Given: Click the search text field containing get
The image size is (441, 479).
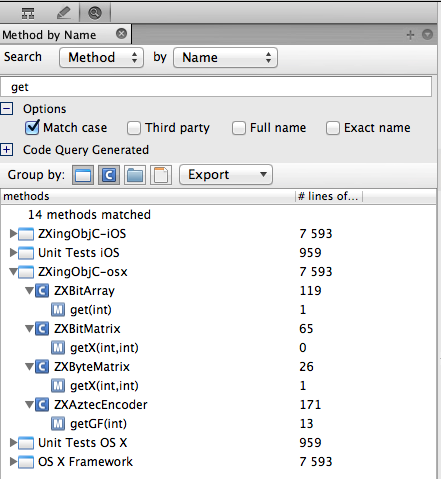Looking at the screenshot, I should pyautogui.click(x=216, y=87).
